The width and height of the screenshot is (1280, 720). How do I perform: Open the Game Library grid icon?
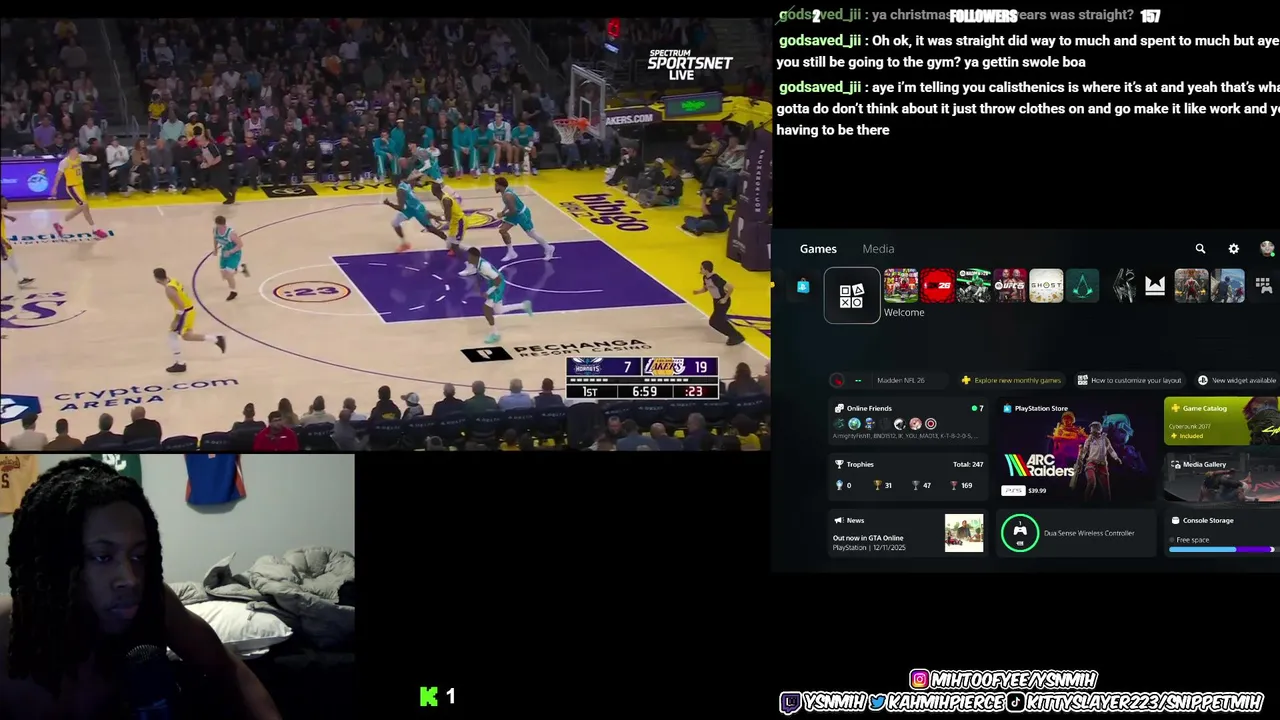pos(1263,286)
